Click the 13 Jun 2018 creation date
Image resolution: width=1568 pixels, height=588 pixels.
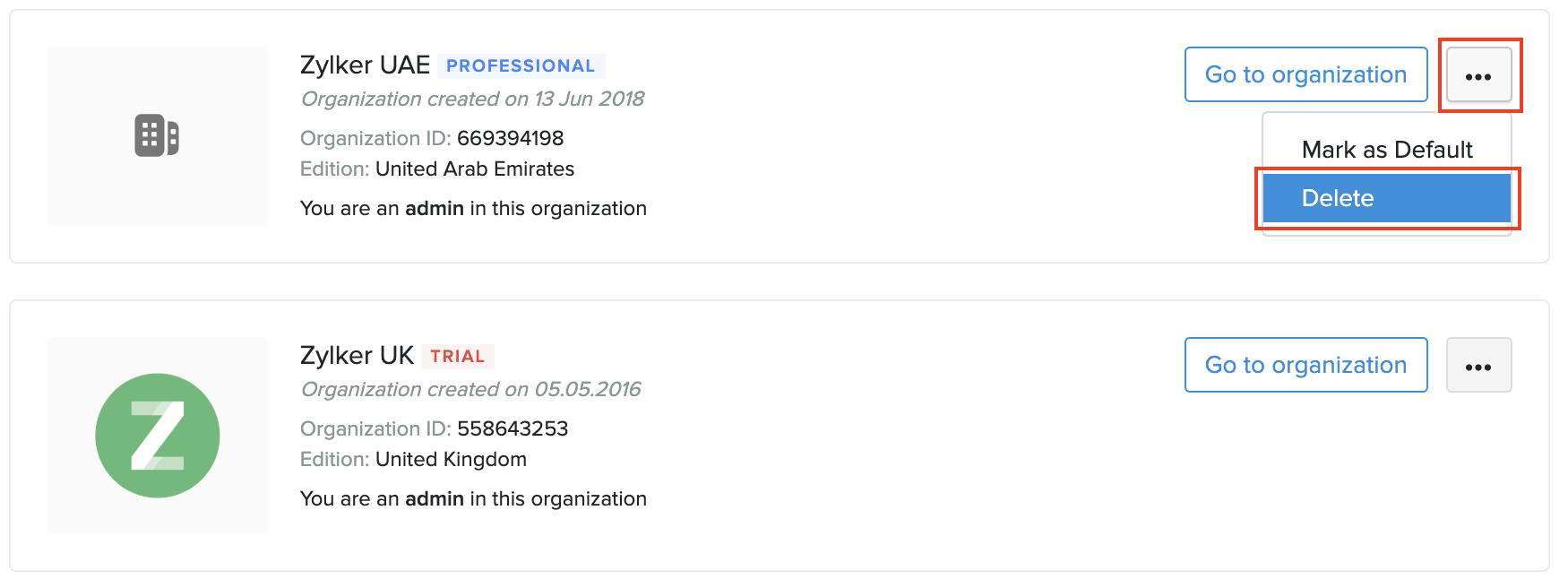590,99
